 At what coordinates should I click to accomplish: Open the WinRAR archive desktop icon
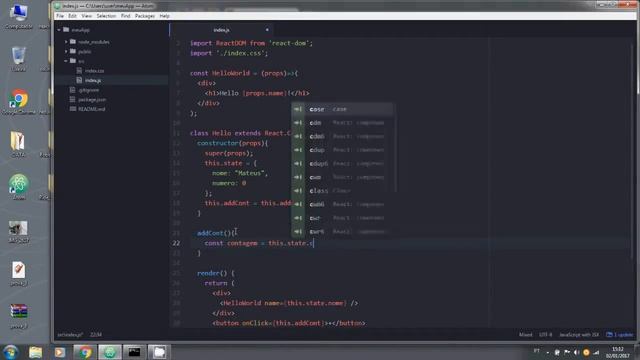click(18, 316)
